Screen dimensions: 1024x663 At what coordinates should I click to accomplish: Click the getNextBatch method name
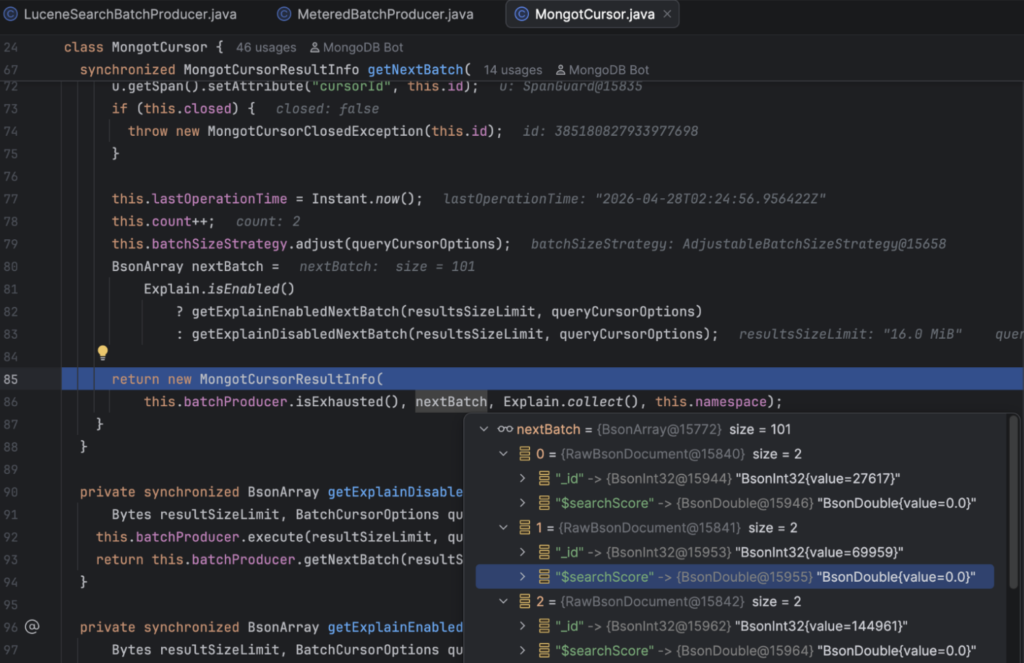coord(415,70)
